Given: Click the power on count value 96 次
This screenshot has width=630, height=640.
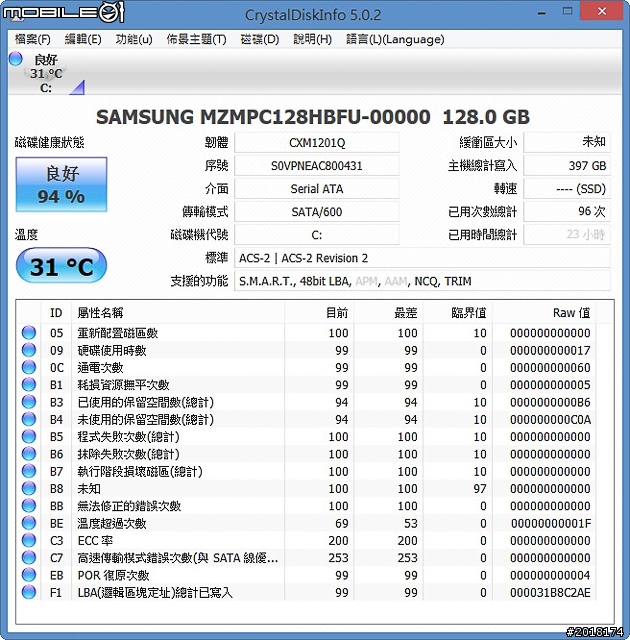Looking at the screenshot, I should 567,212.
